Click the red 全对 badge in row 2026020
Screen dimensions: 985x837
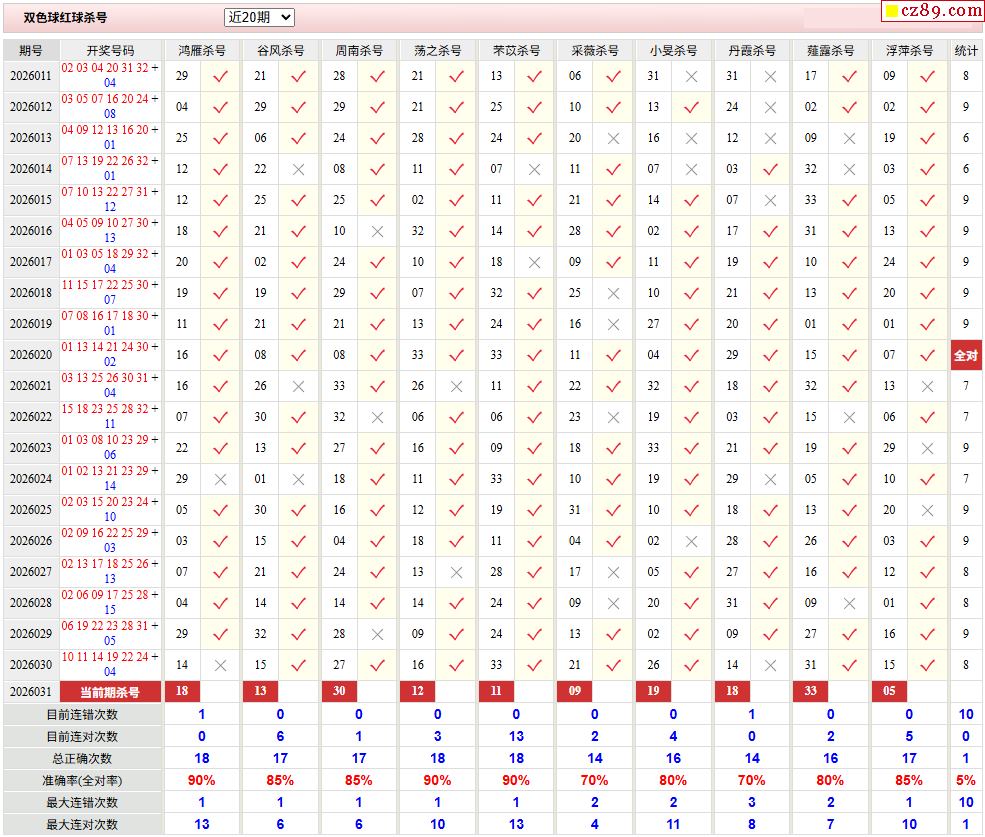[966, 355]
